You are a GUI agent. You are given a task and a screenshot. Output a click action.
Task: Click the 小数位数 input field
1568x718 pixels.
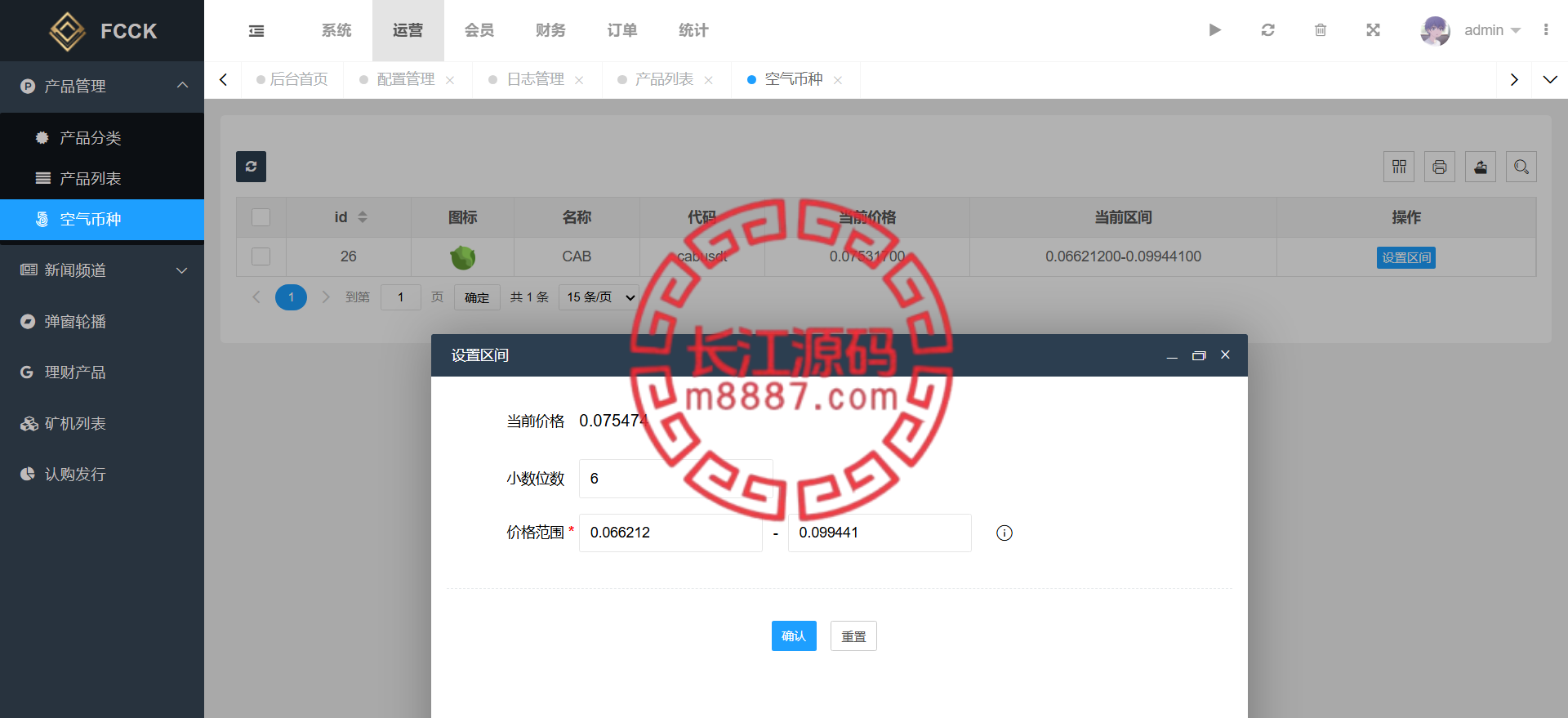pos(675,479)
